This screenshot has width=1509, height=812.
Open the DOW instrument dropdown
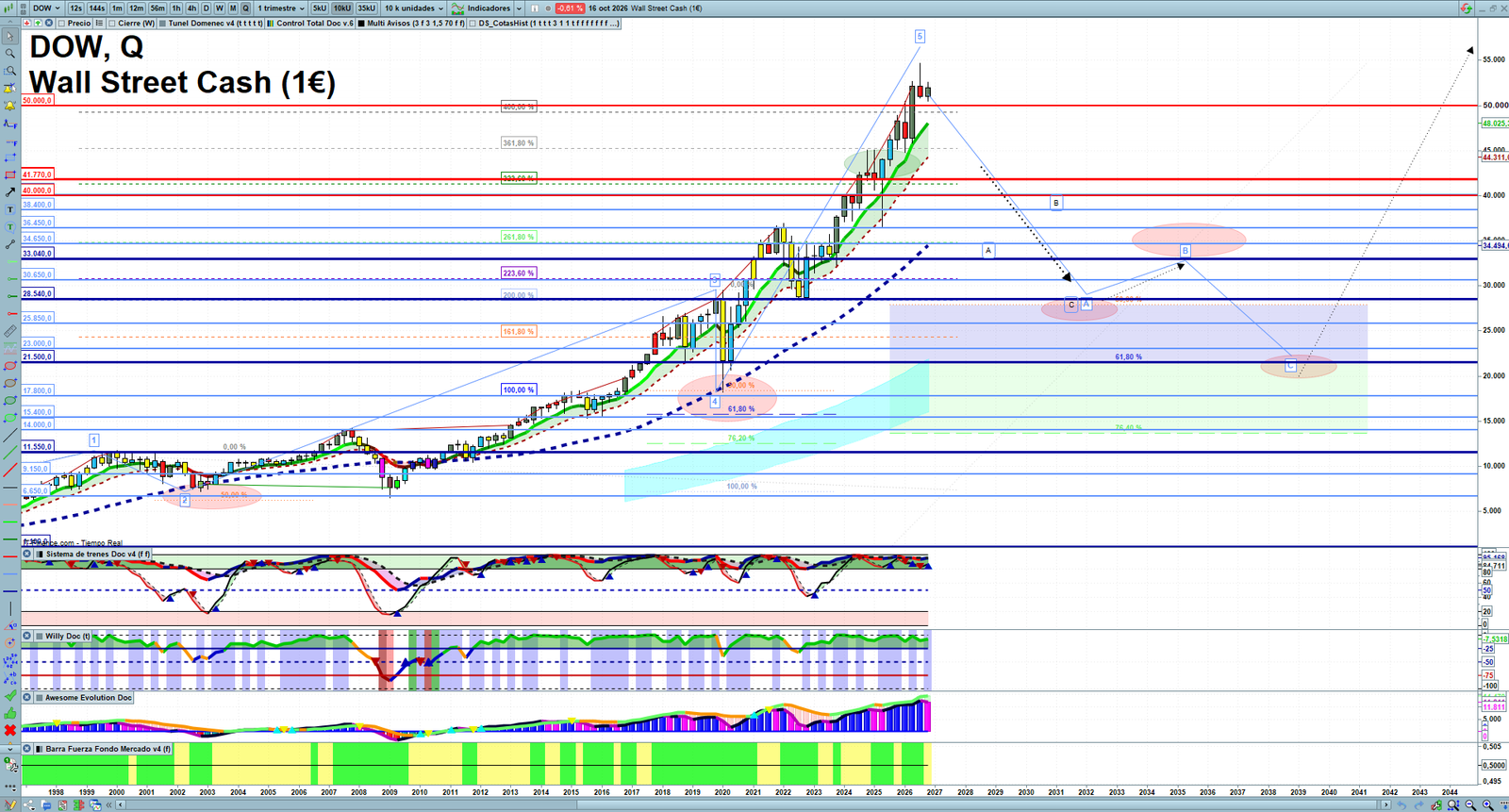coord(46,8)
